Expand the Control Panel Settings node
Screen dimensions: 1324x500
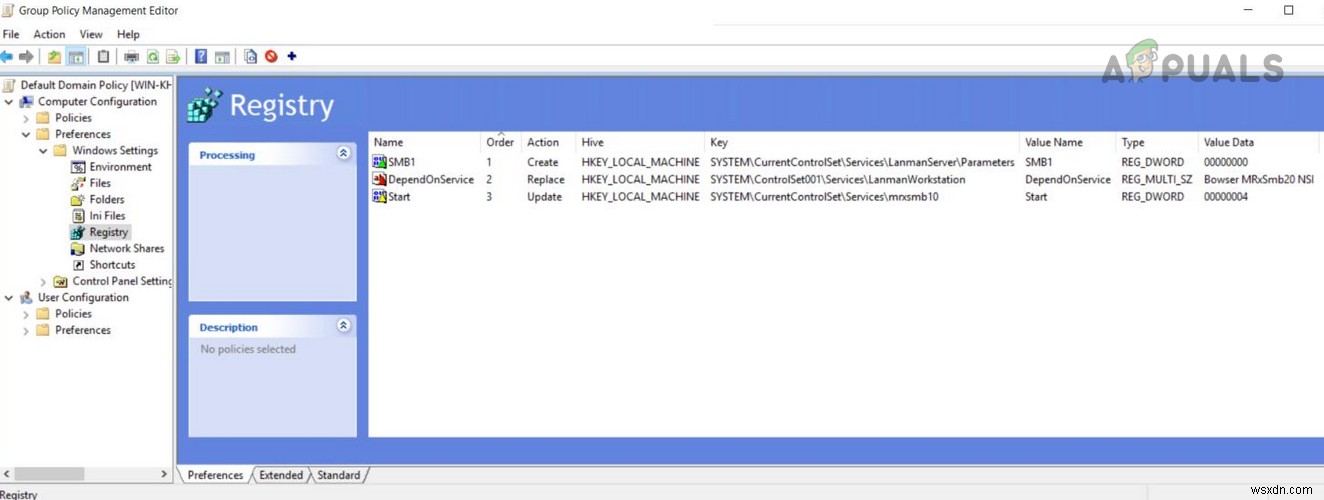43,282
